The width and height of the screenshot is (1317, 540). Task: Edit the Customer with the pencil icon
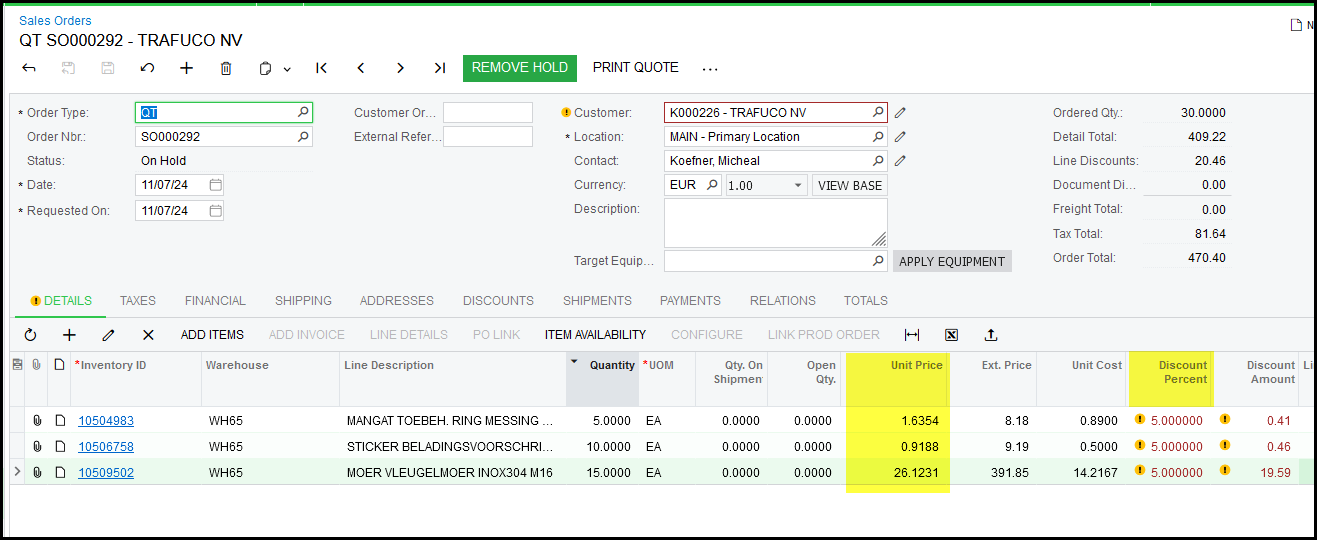[900, 113]
